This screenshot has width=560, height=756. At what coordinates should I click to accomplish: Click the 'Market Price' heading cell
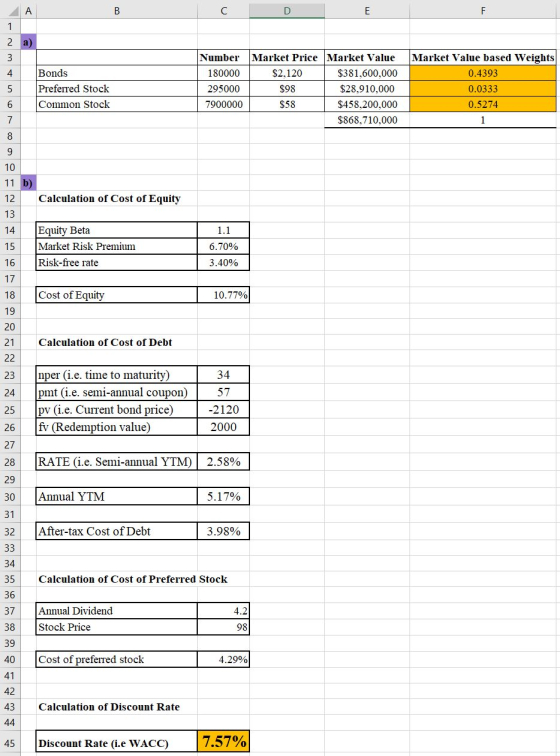tap(287, 57)
